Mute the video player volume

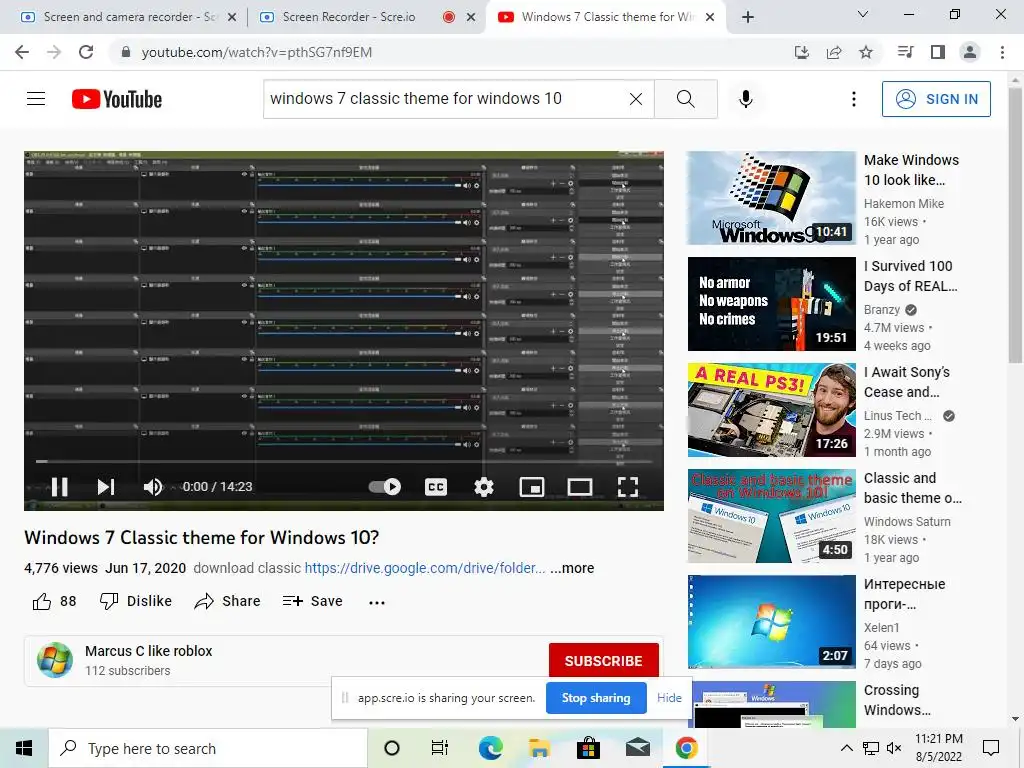click(x=153, y=487)
